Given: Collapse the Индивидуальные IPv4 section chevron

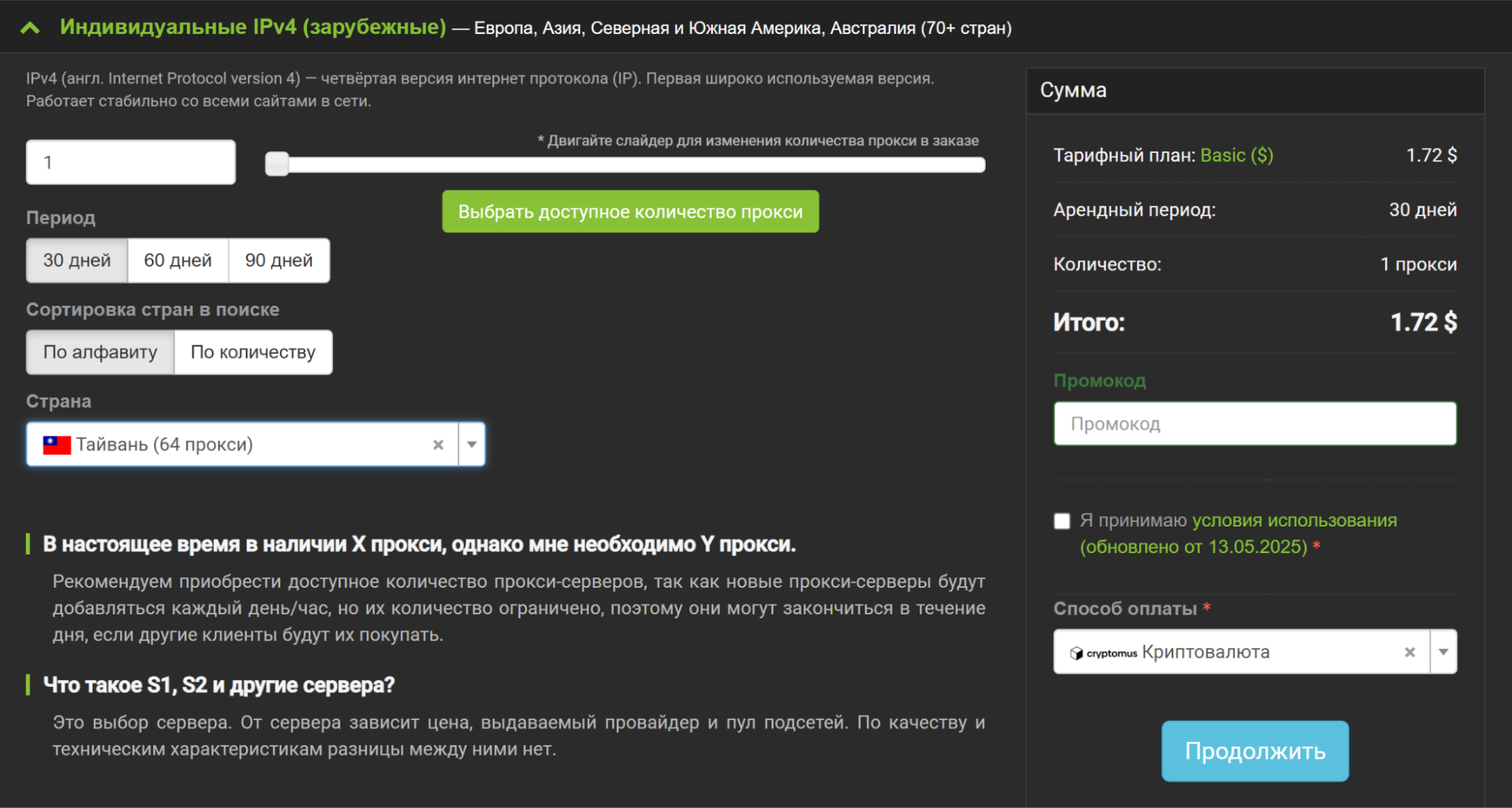Looking at the screenshot, I should pos(29,27).
